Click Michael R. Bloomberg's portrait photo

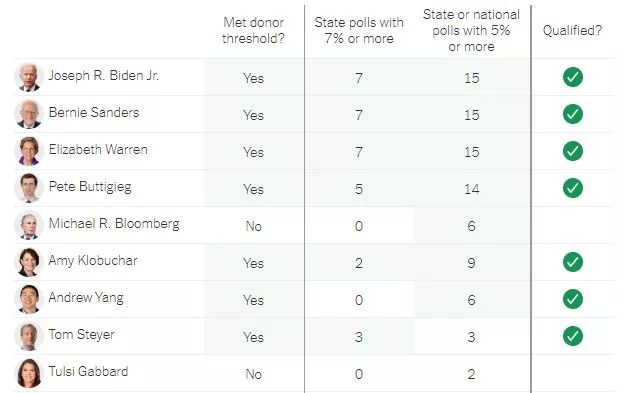[x=29, y=226]
